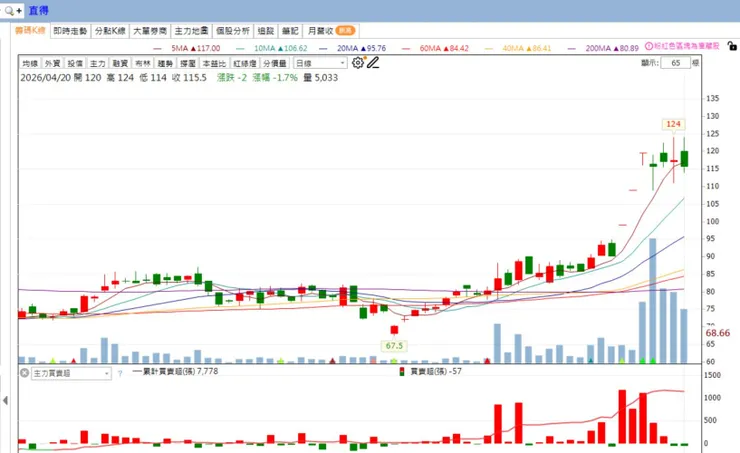Viewport: 740px width, 453px height.
Task: Click the 200MA 80.89 legend text
Action: click(x=612, y=48)
